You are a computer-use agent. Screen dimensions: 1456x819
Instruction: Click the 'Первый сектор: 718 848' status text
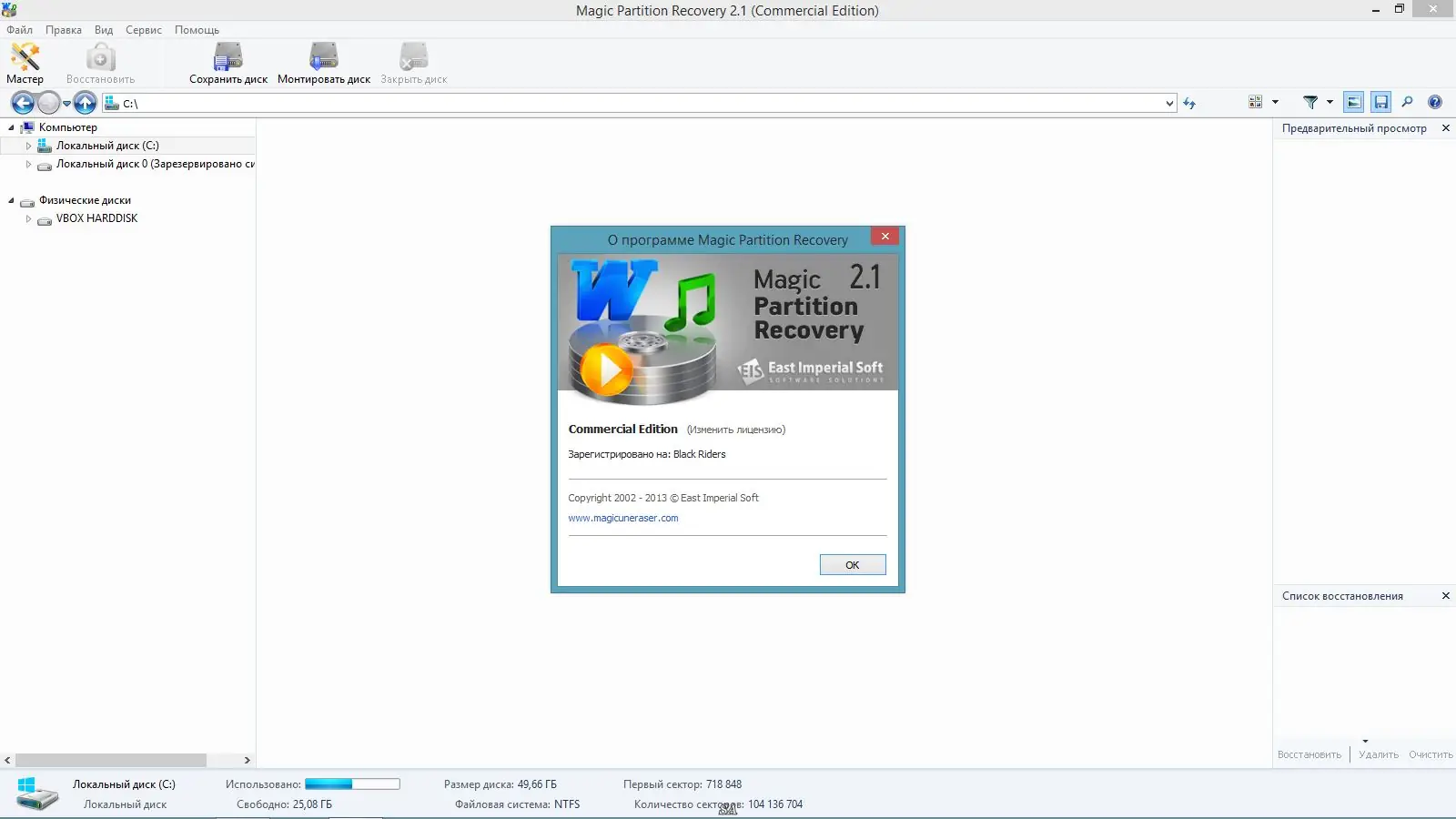[682, 784]
